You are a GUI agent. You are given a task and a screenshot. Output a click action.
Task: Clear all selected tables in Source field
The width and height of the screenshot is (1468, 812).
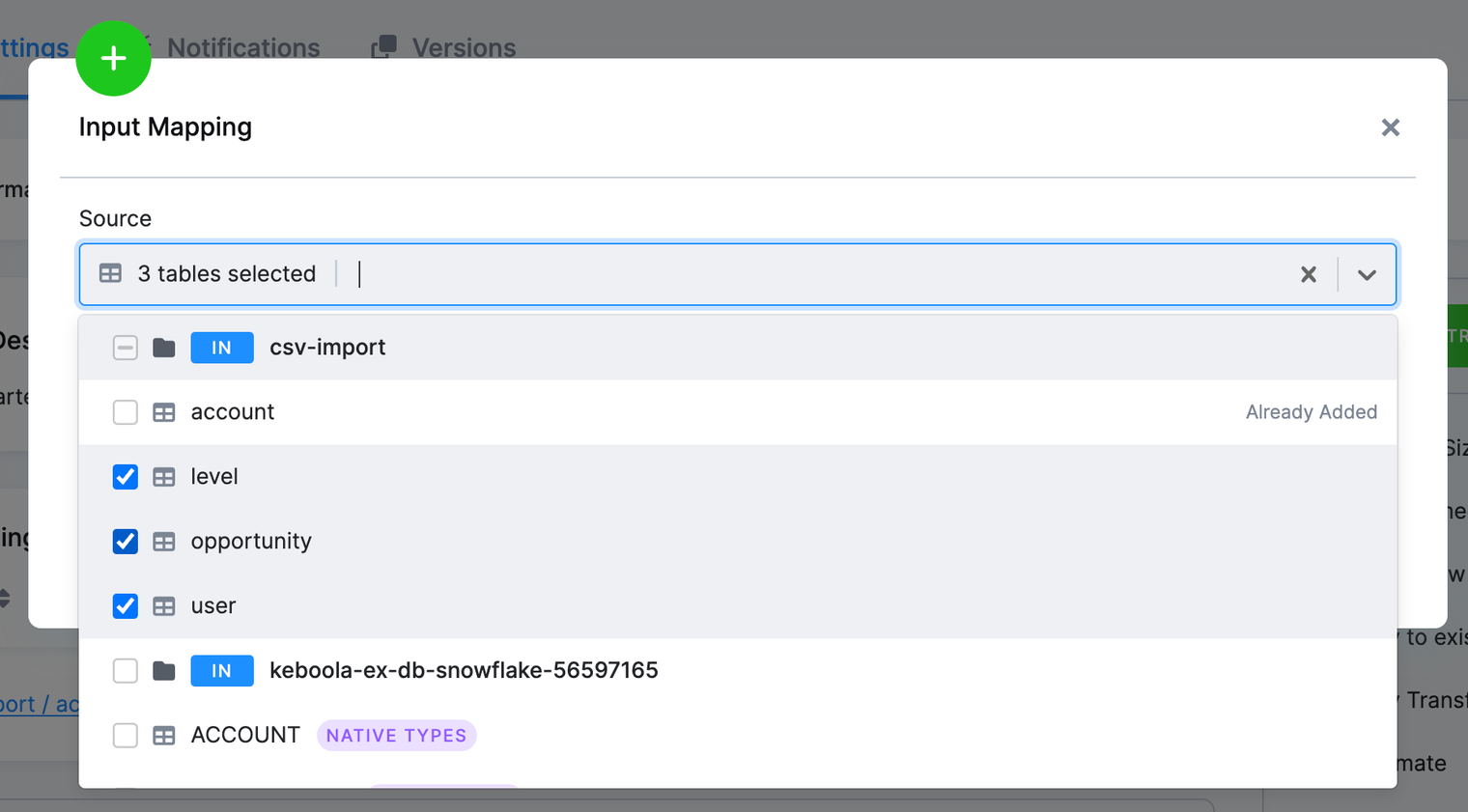tap(1308, 274)
